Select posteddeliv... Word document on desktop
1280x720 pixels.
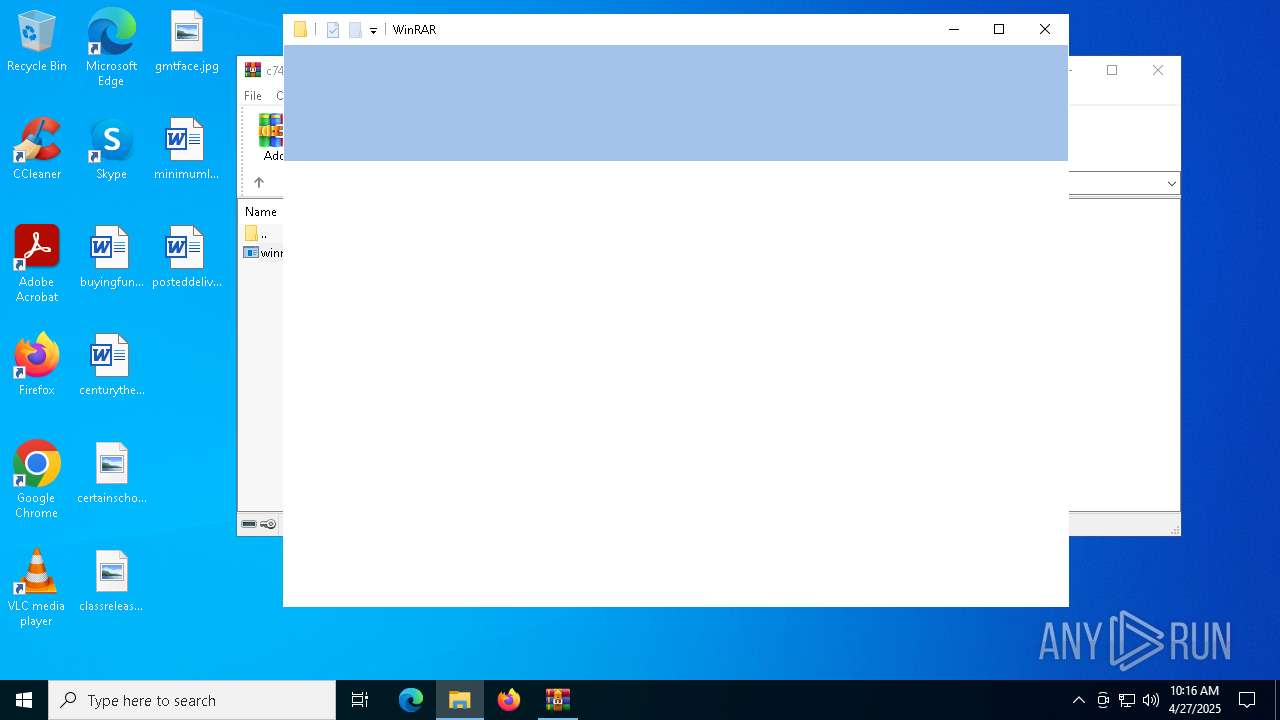(187, 257)
